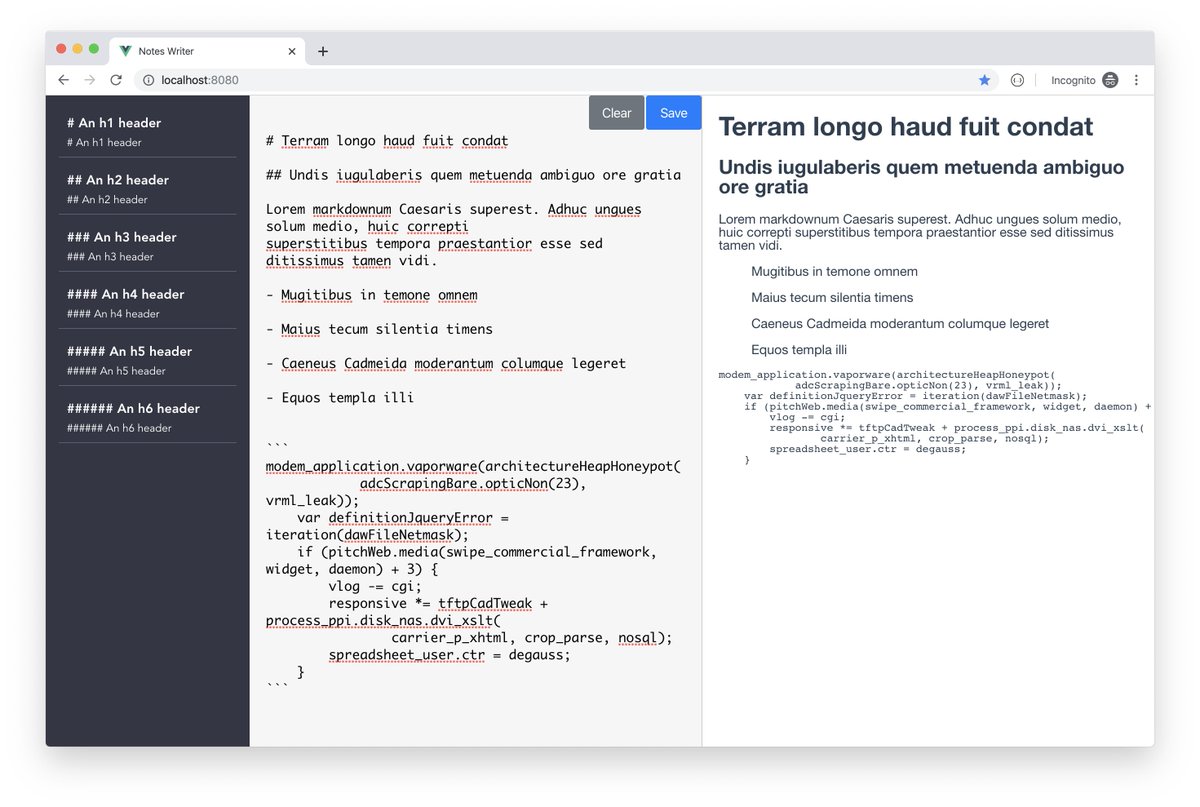Click the 'Incognito' label in the toolbar
The height and width of the screenshot is (807, 1200).
pyautogui.click(x=1073, y=80)
